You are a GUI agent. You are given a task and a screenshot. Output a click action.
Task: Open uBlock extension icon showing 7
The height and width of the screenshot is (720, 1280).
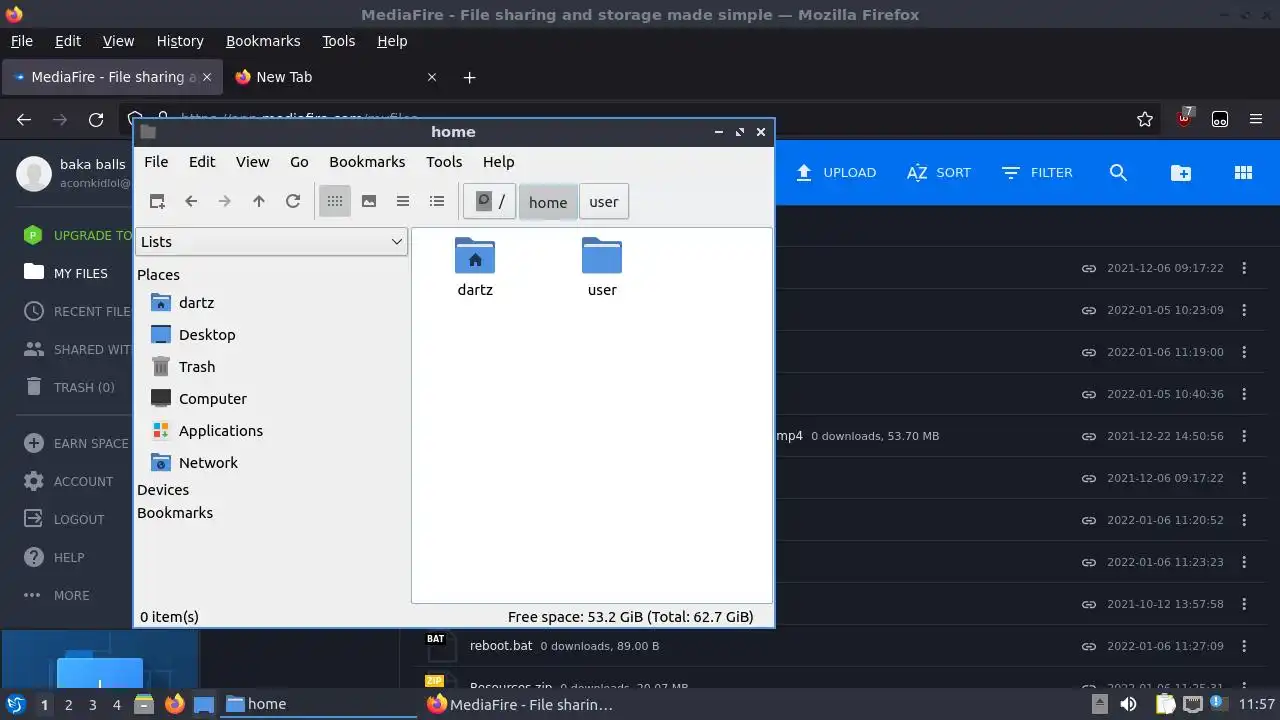click(1184, 118)
